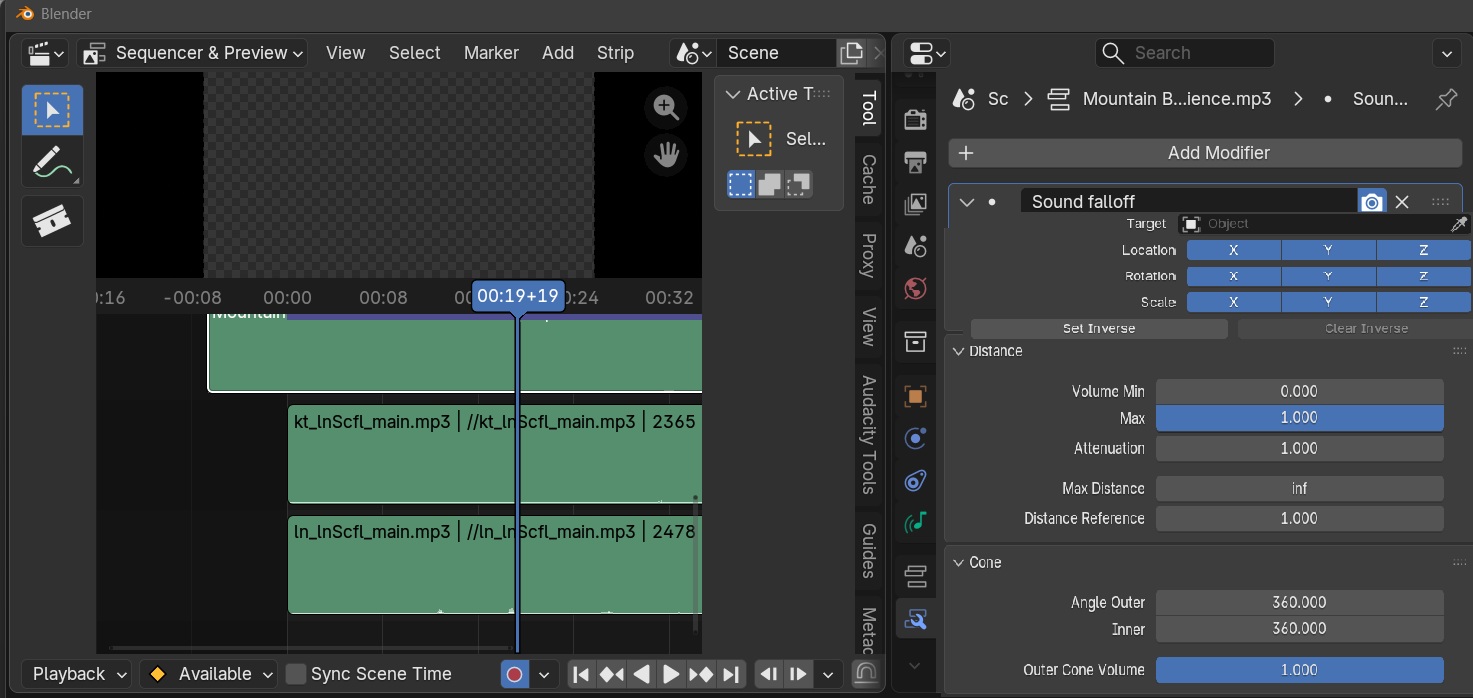Open the Strip properties tab icon
Viewport: 1473px width, 698px height.
(915, 576)
